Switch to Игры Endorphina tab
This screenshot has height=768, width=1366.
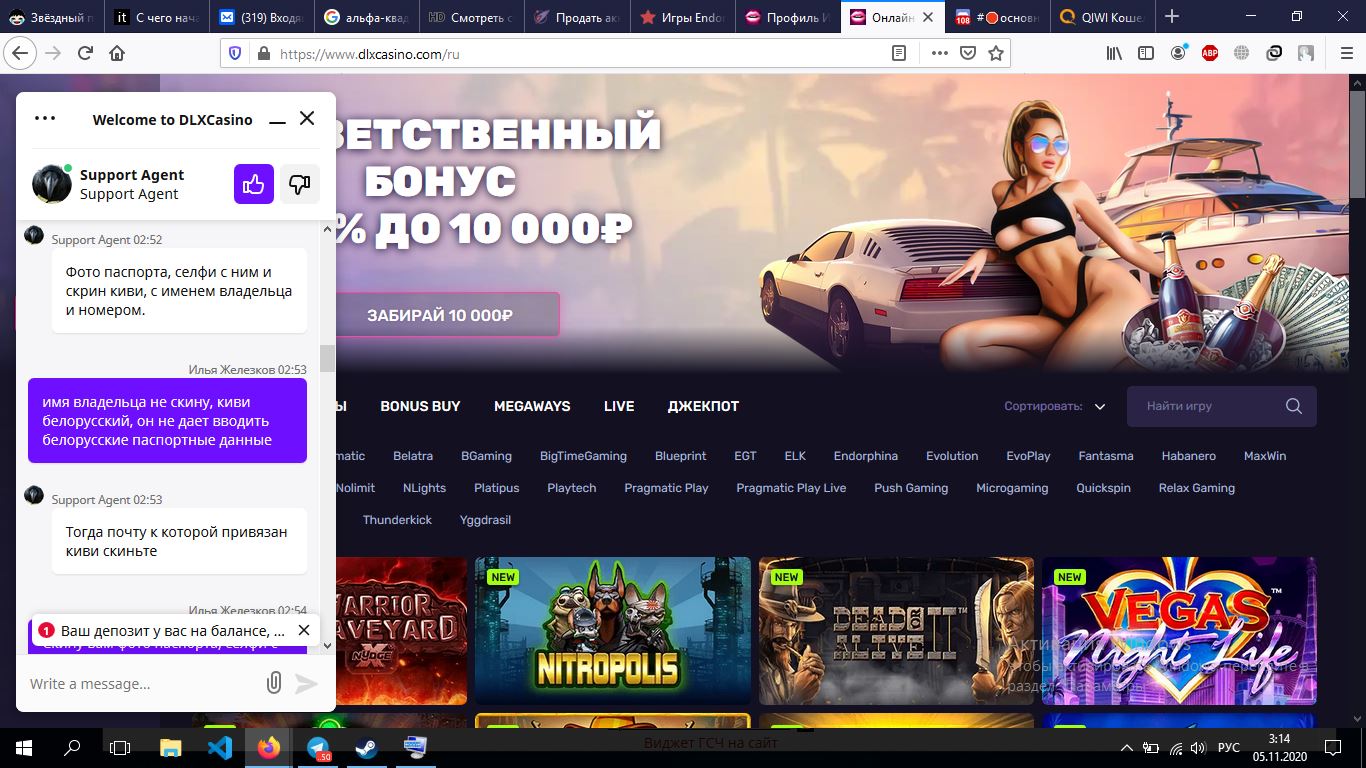click(x=682, y=17)
